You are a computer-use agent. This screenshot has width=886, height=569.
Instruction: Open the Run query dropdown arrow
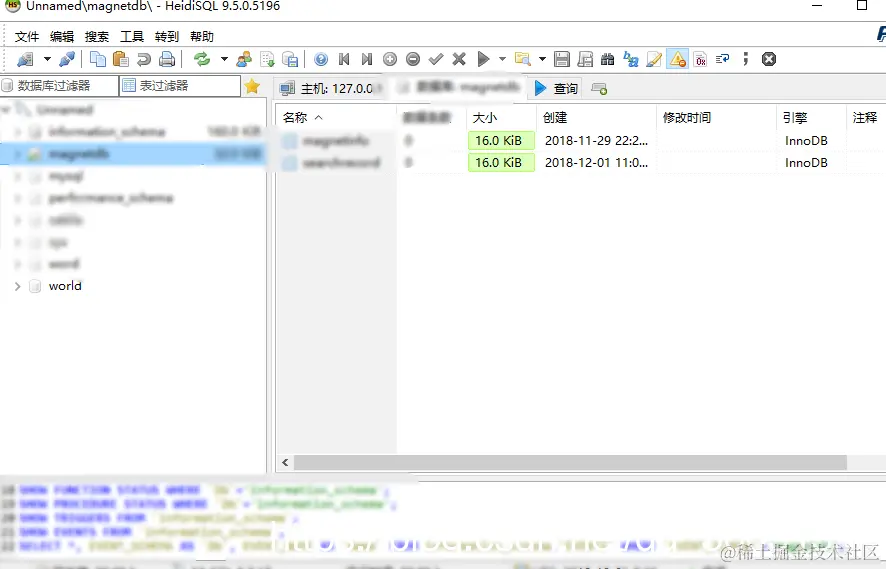coord(502,59)
